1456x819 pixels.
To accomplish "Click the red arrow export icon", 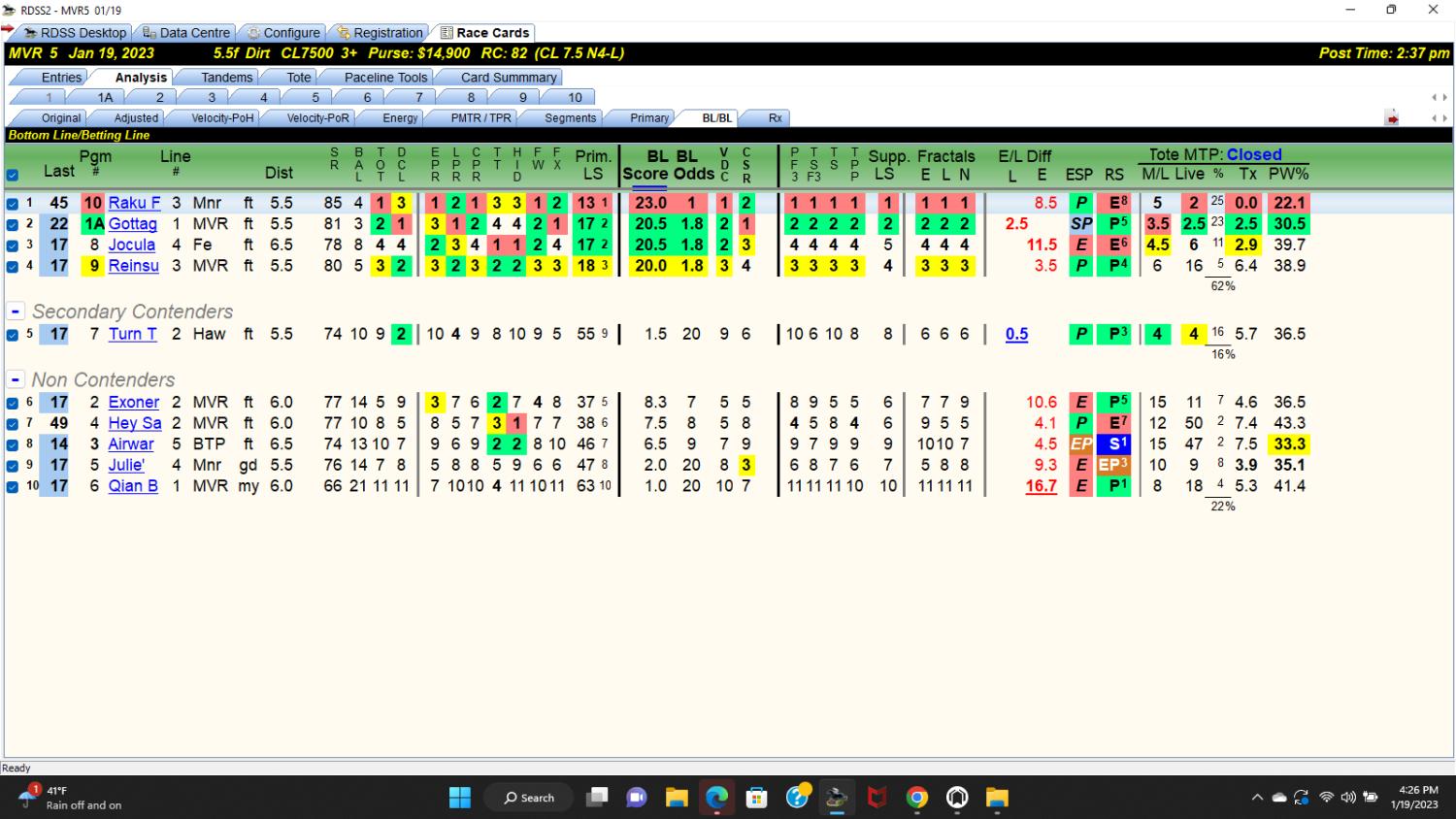I will [1392, 118].
